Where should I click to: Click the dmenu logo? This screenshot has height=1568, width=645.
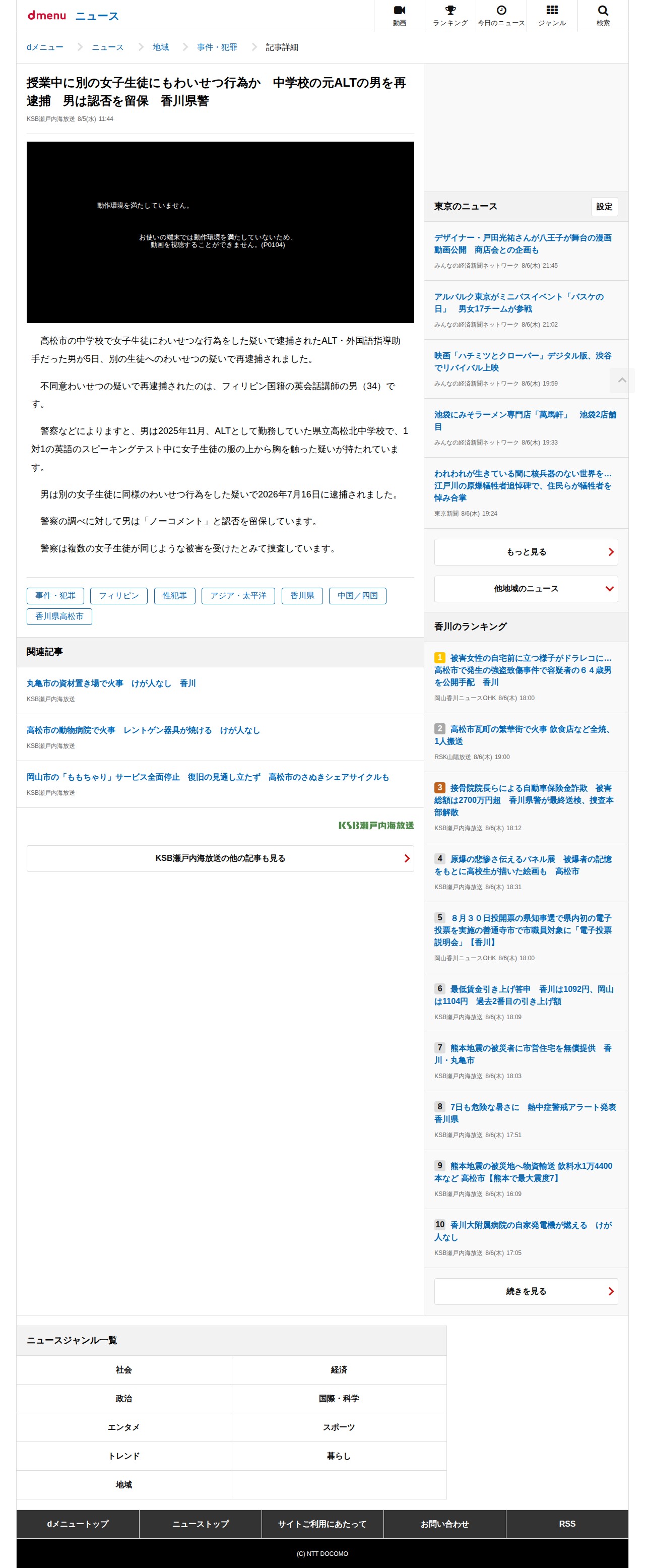(x=47, y=15)
